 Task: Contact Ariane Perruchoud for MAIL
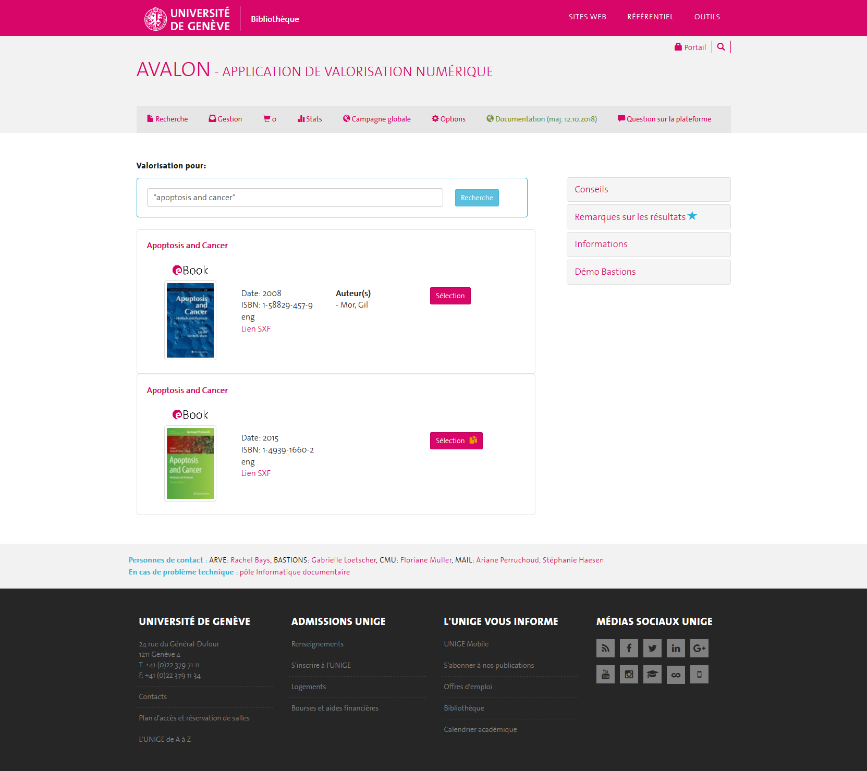[508, 560]
